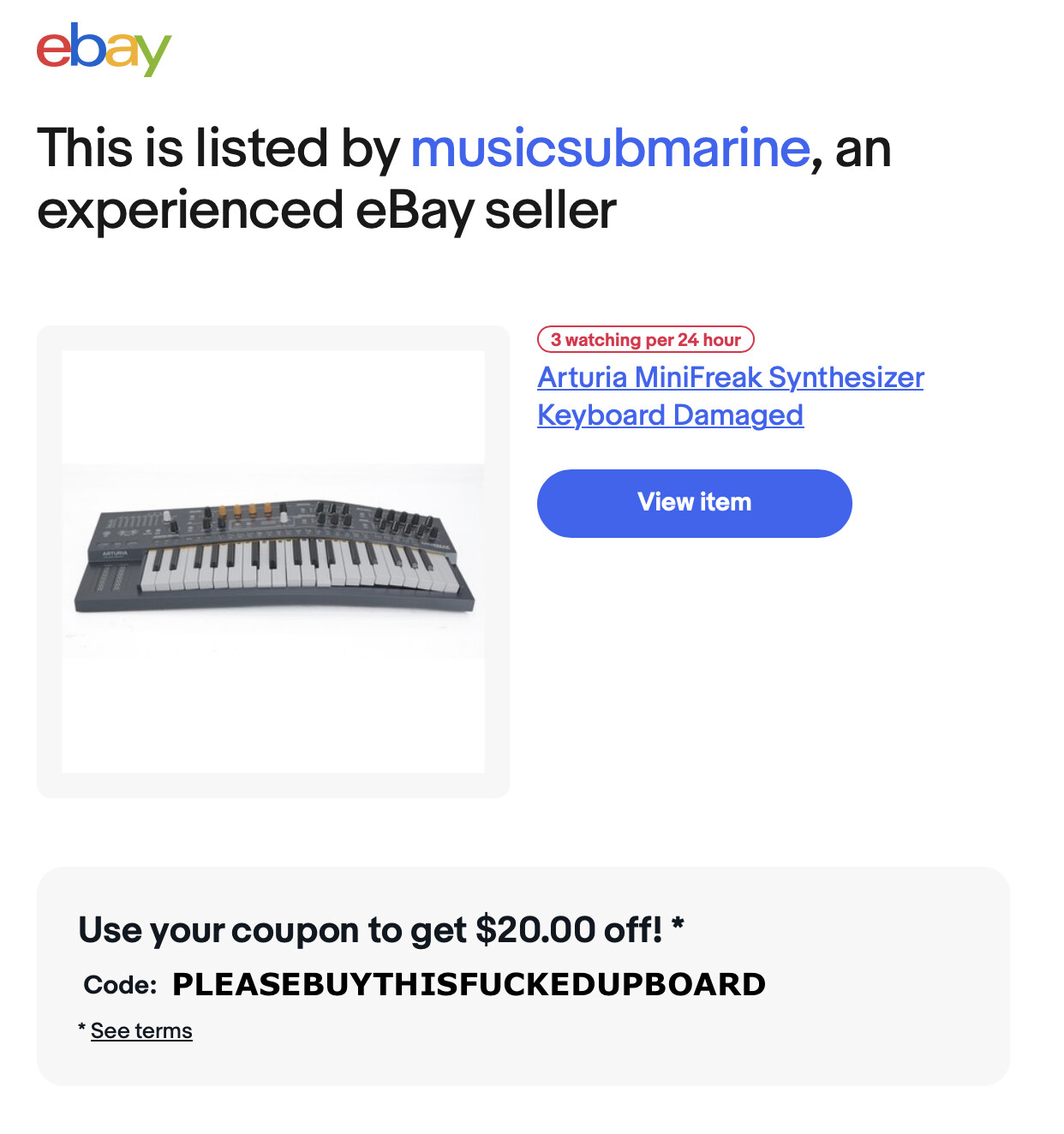Select the PLEASEBUYTHISFUCKEDUPBOARD coupon code text
This screenshot has width=1064, height=1134.
tap(469, 984)
